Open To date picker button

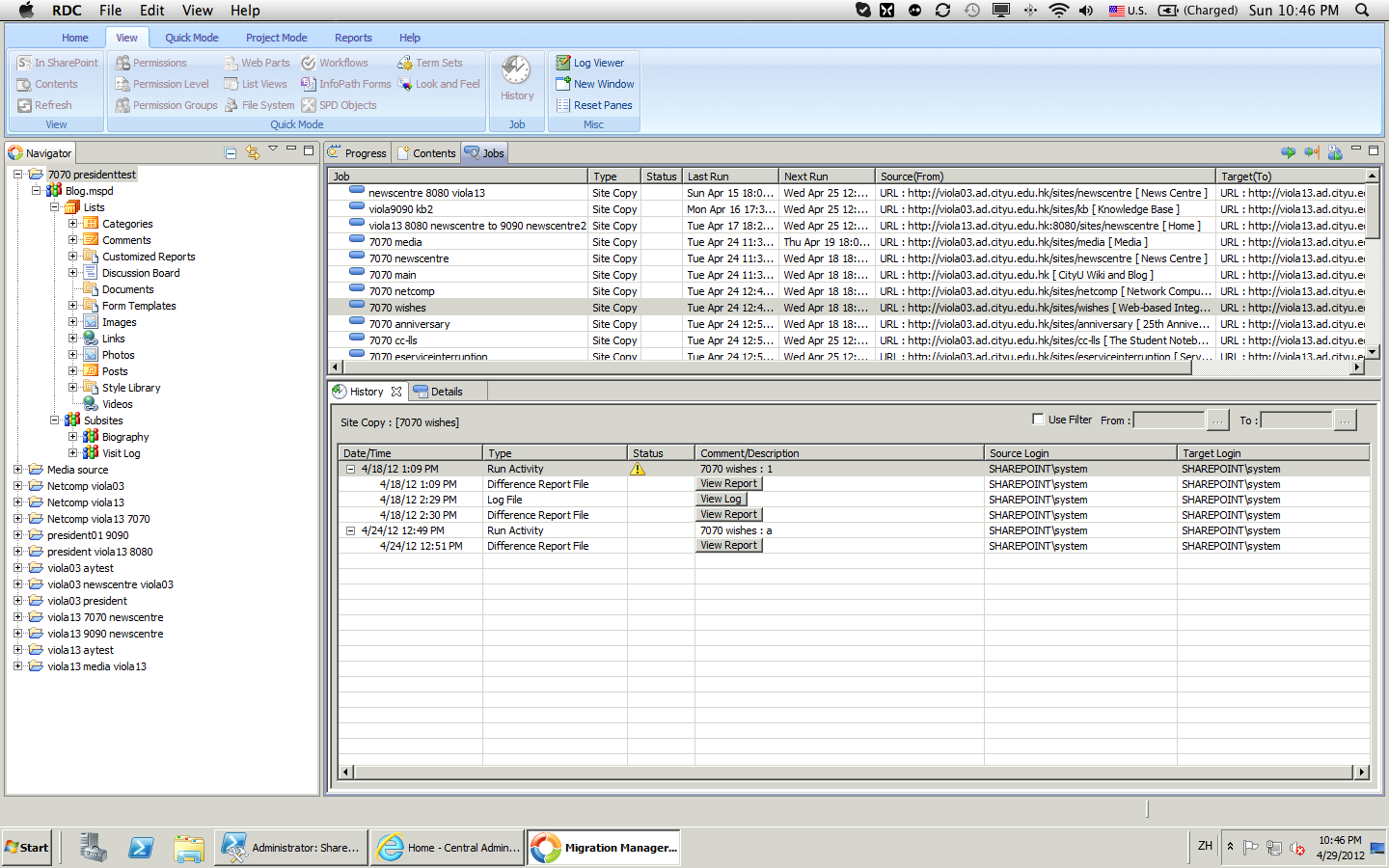pos(1346,420)
